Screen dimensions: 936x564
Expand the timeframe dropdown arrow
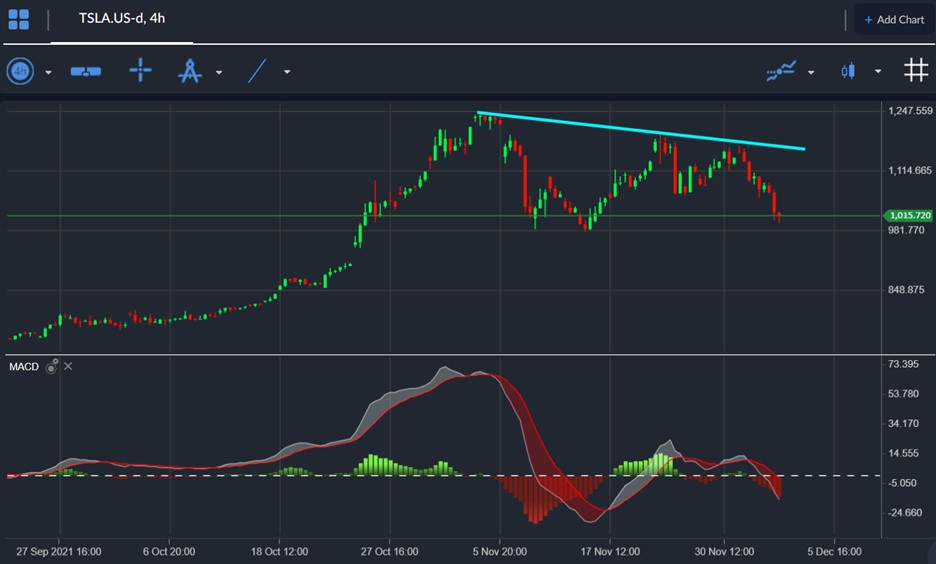click(48, 72)
